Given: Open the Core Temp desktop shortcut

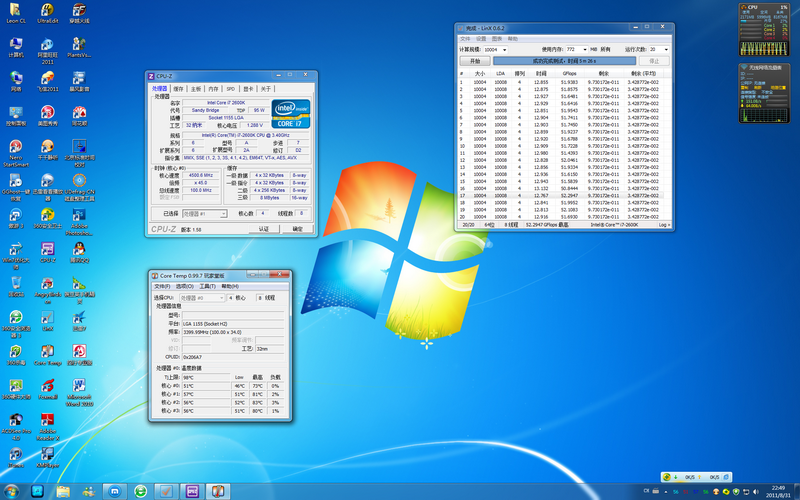Looking at the screenshot, I should click(47, 355).
